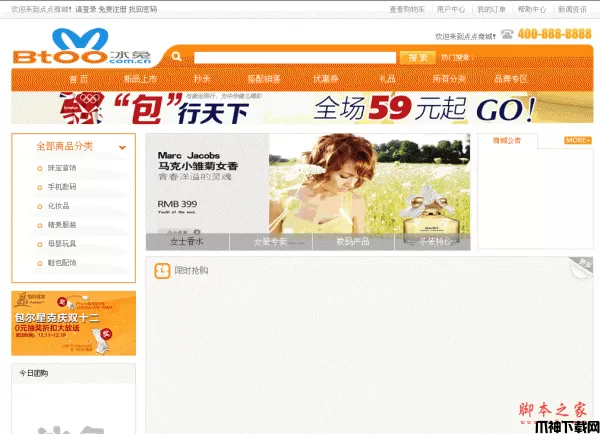Click the "包"行天下 全场59元起 banner

tap(302, 108)
